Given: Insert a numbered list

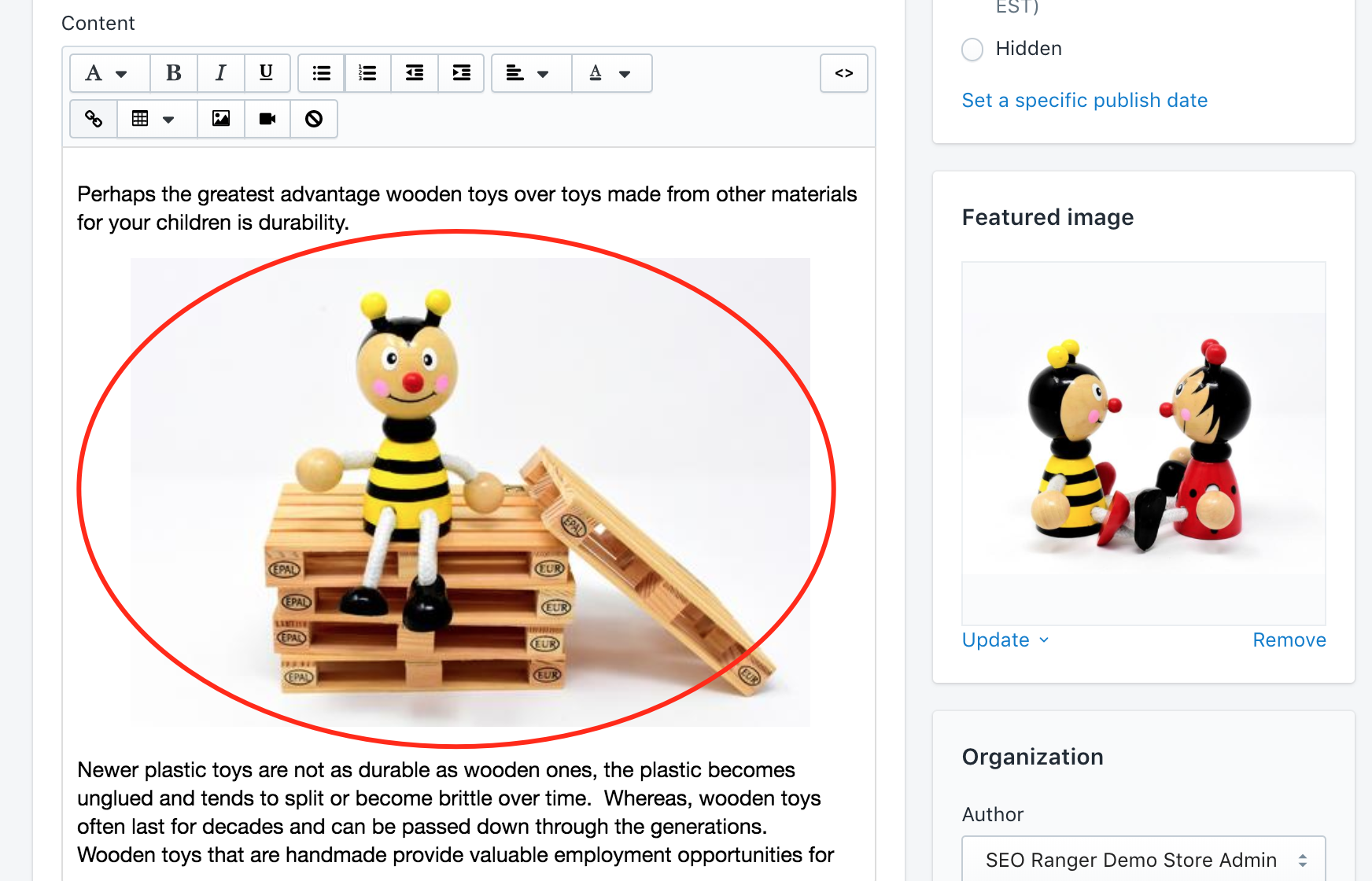Looking at the screenshot, I should 367,73.
